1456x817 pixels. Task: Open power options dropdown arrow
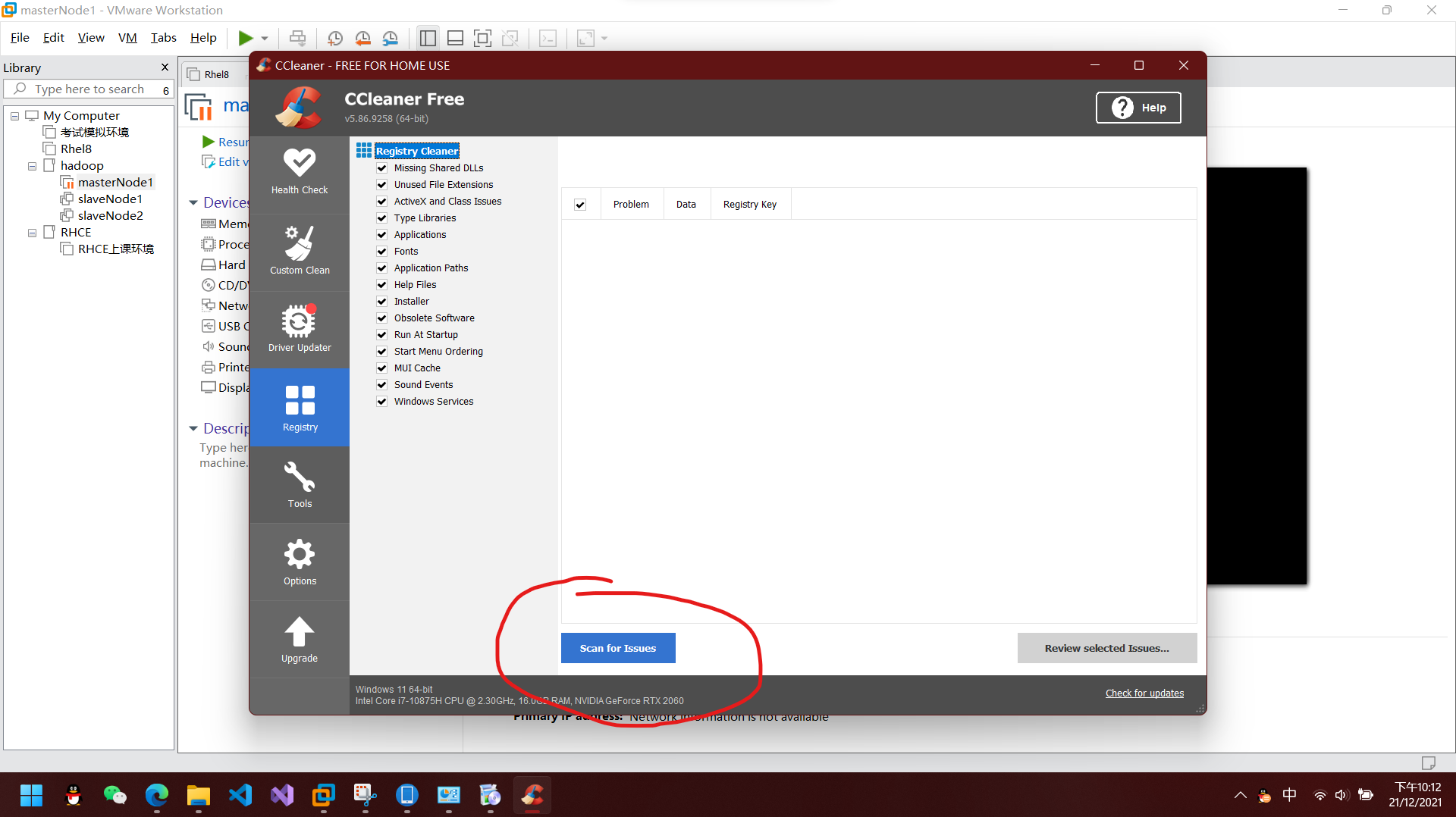tap(265, 38)
